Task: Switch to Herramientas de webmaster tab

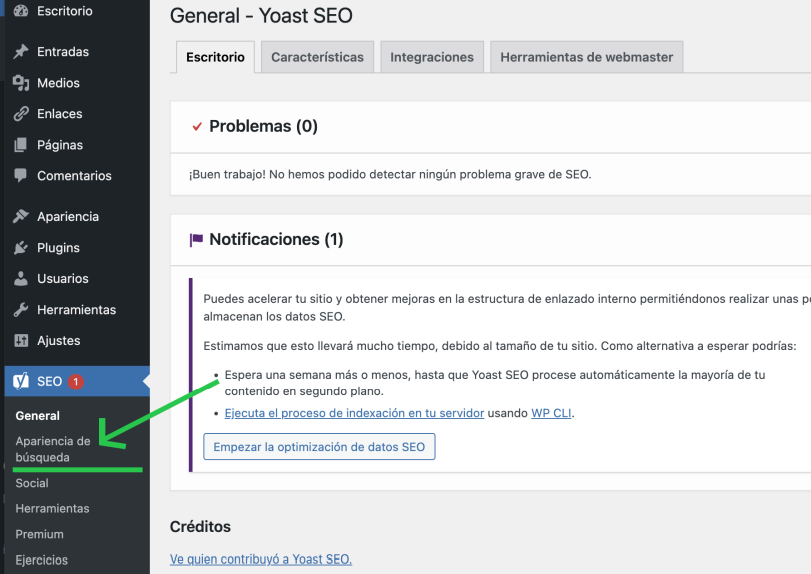Action: point(587,57)
